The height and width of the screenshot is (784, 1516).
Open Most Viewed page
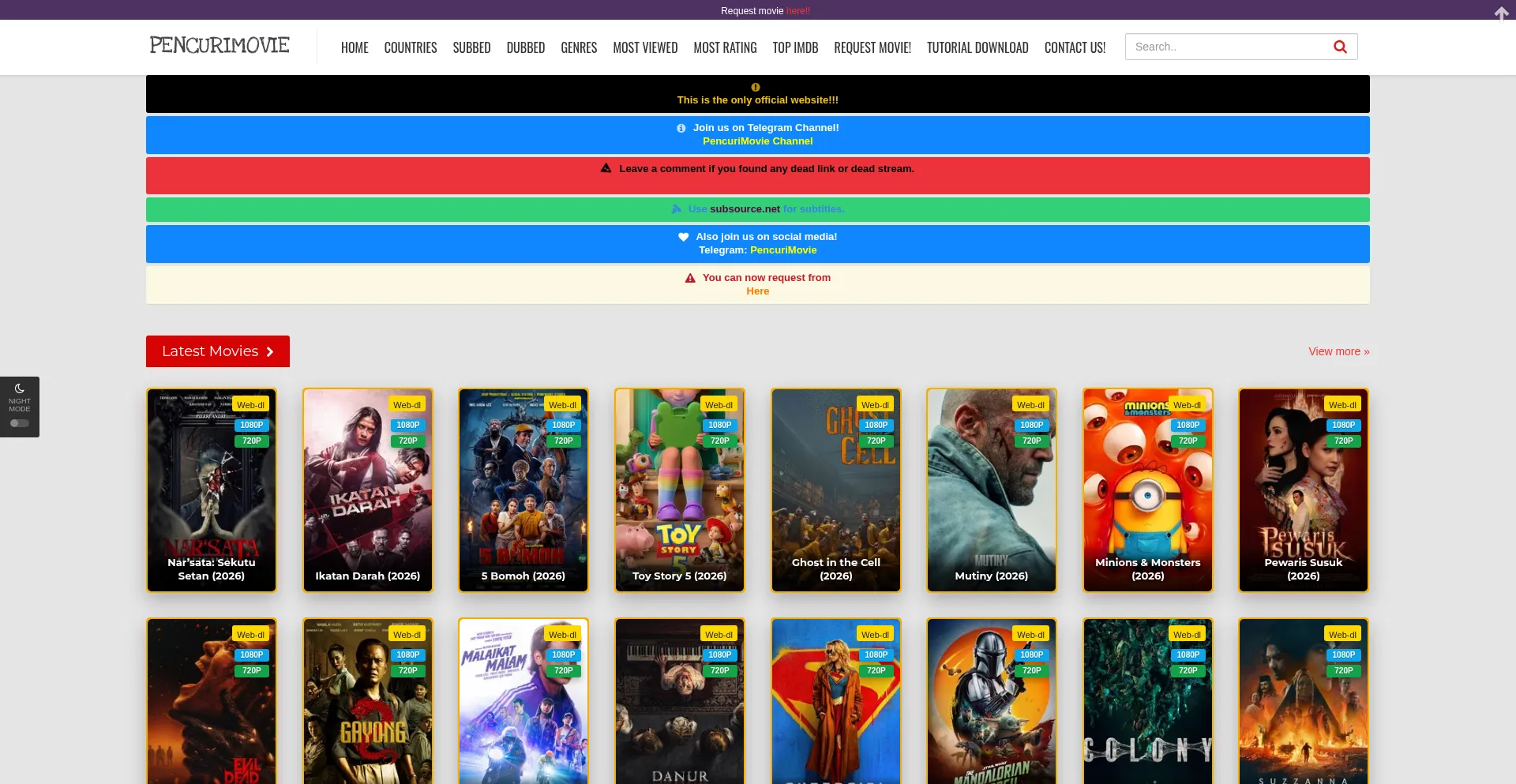[x=645, y=47]
